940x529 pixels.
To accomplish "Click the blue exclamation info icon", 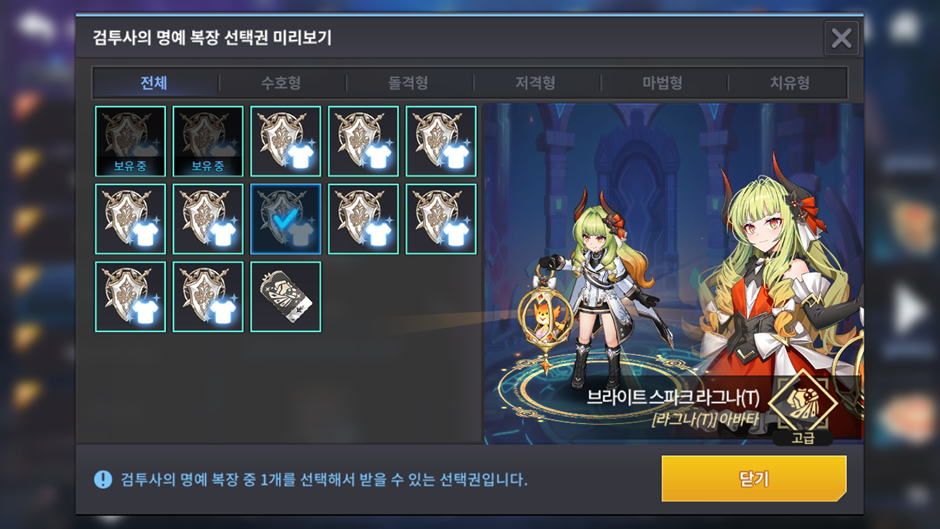I will 103,479.
